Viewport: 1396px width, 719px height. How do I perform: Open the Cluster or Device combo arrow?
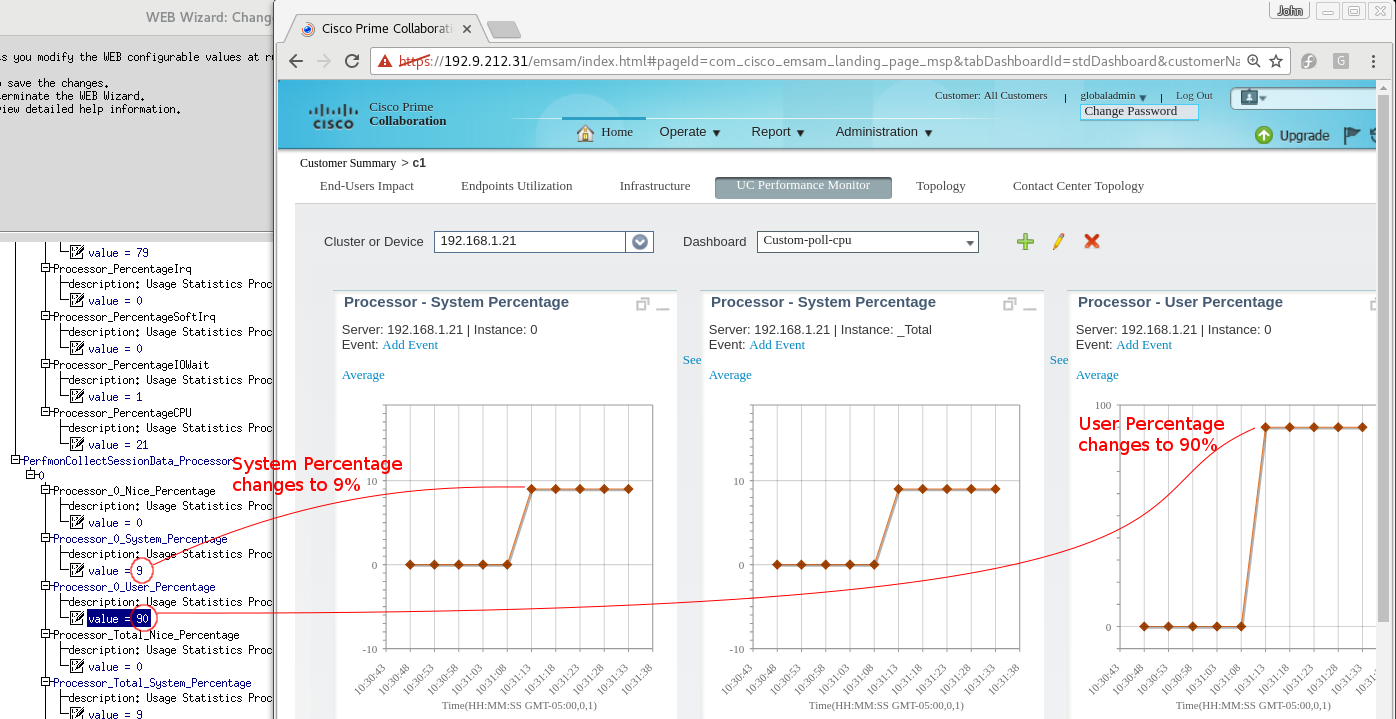point(640,241)
